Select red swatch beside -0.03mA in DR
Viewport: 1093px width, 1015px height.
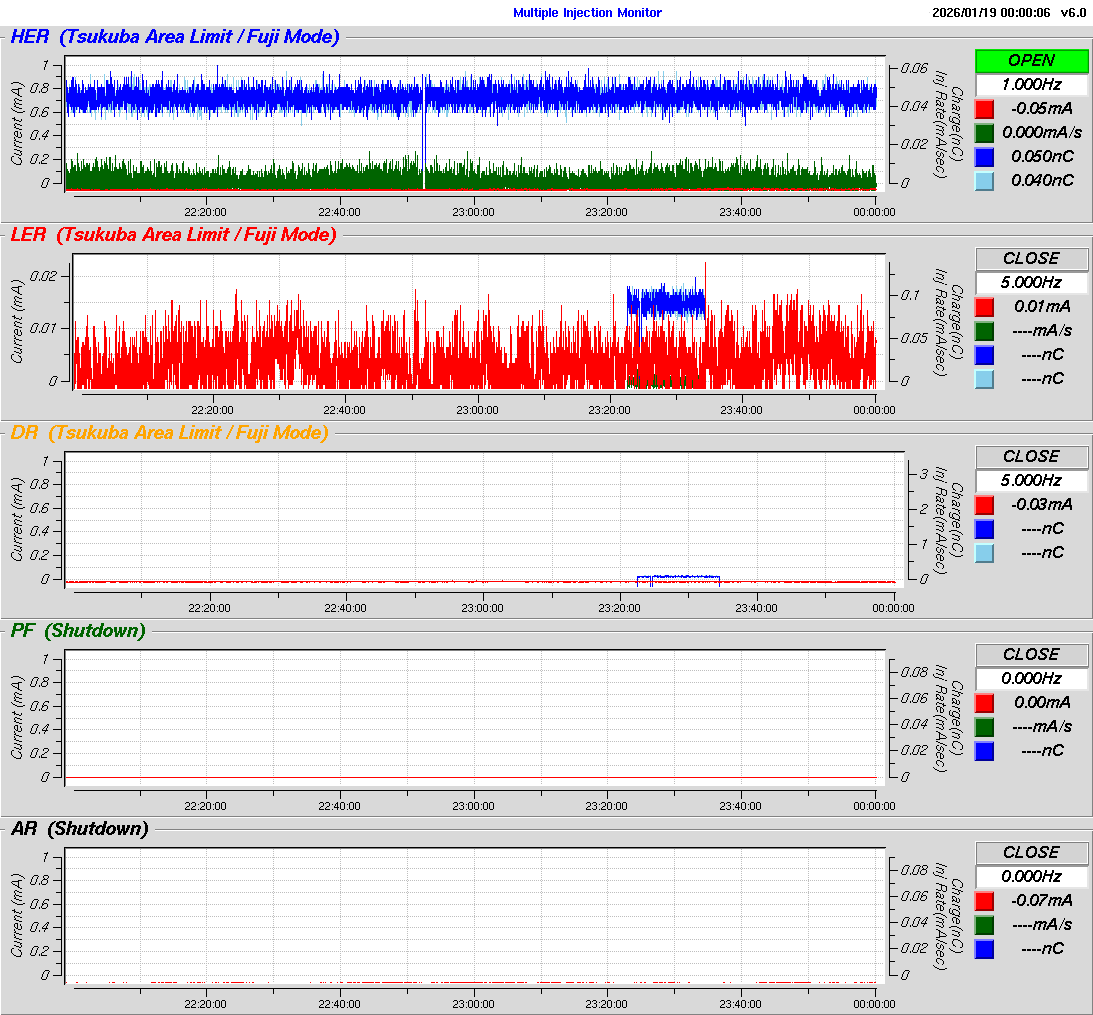pyautogui.click(x=984, y=505)
